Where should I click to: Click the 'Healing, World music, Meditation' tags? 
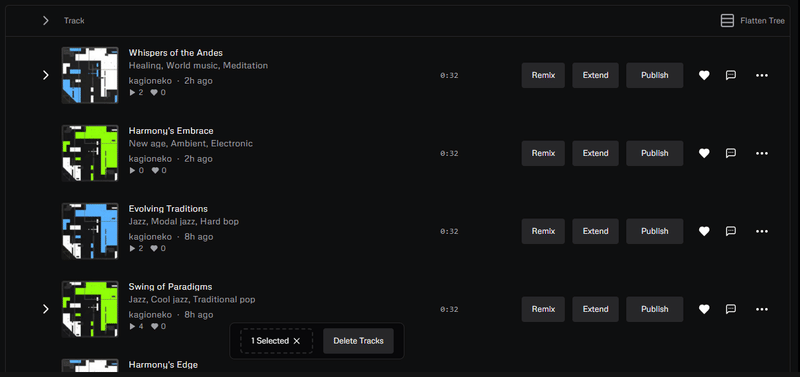click(x=198, y=66)
